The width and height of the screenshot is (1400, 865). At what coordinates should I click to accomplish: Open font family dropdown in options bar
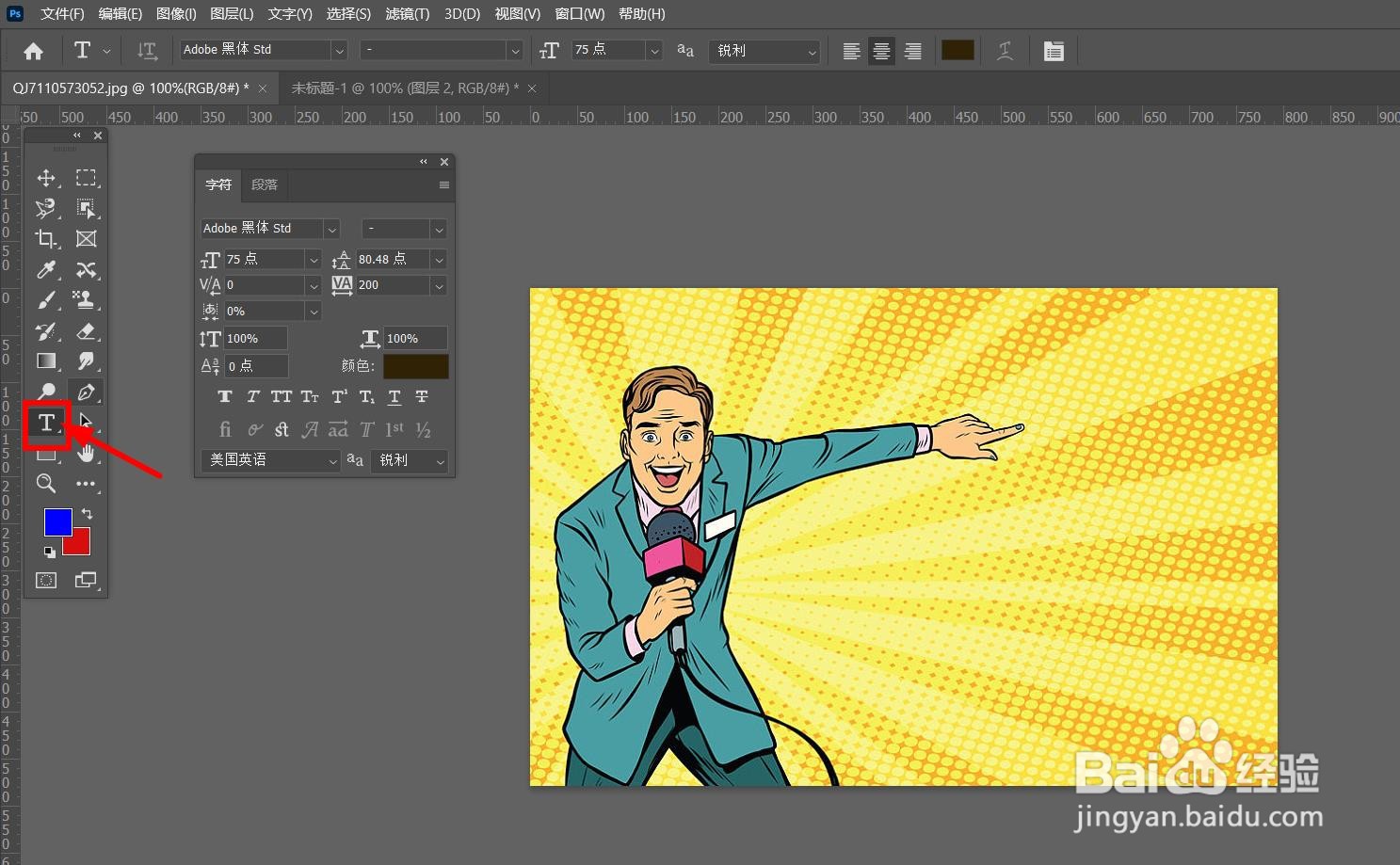340,51
